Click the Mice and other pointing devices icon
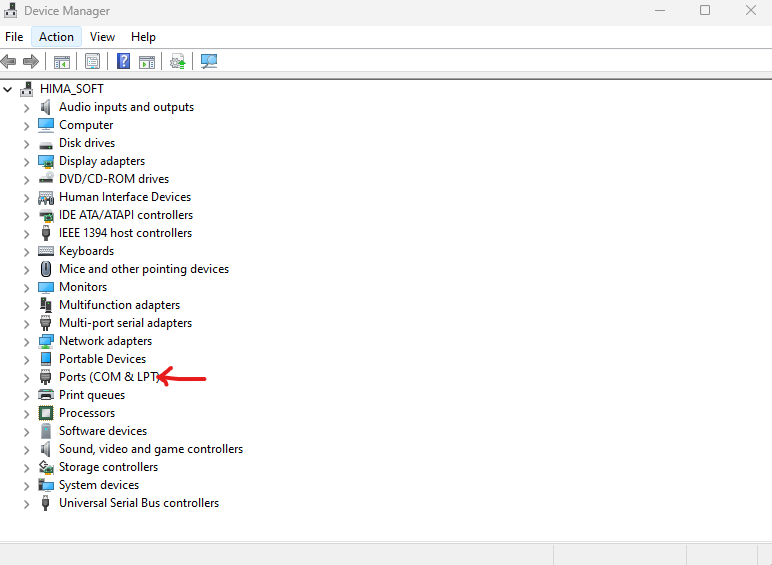 pos(46,269)
